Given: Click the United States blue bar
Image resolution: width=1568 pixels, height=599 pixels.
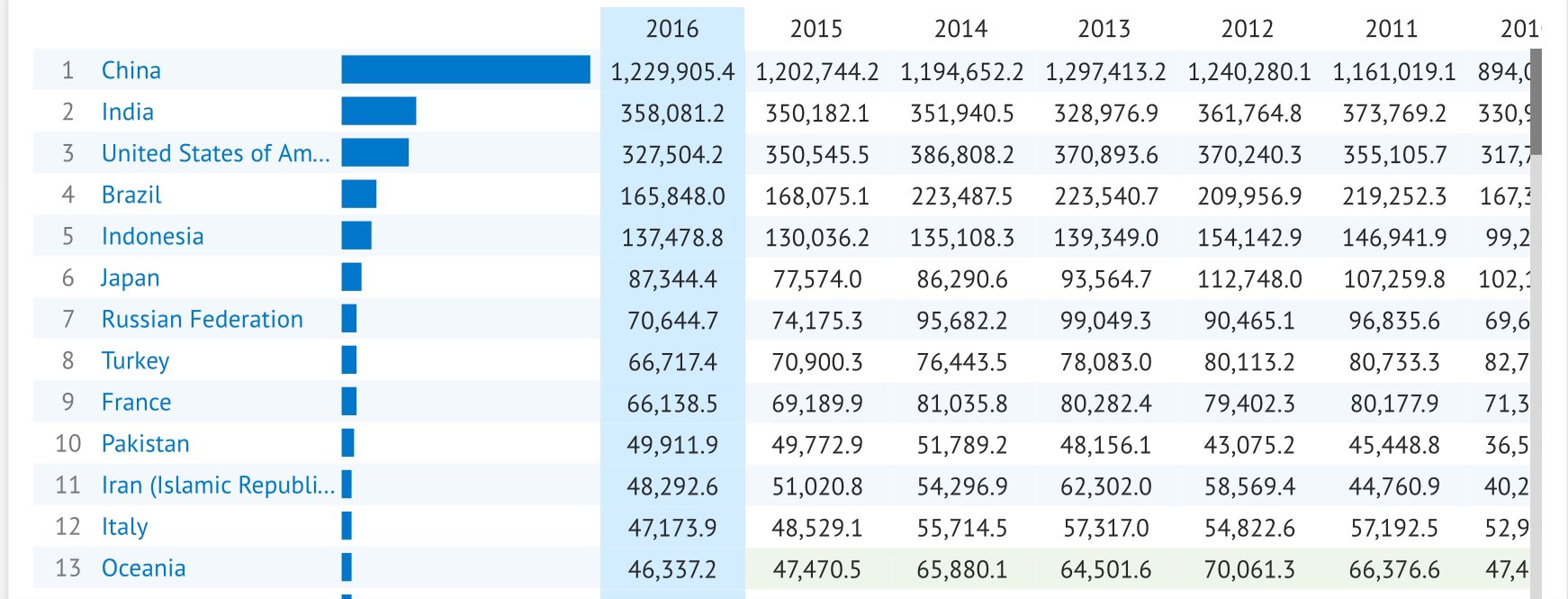Looking at the screenshot, I should (x=375, y=152).
